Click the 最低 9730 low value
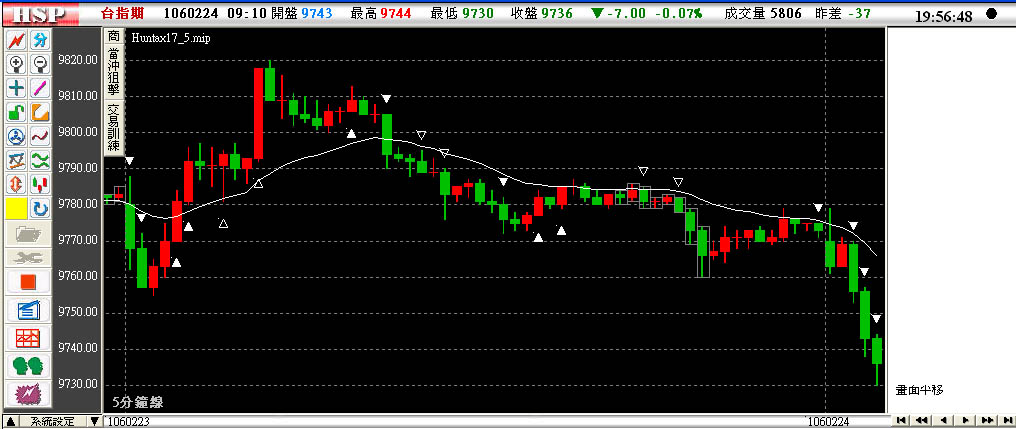Screen dimensions: 1016x429 pyautogui.click(x=461, y=13)
